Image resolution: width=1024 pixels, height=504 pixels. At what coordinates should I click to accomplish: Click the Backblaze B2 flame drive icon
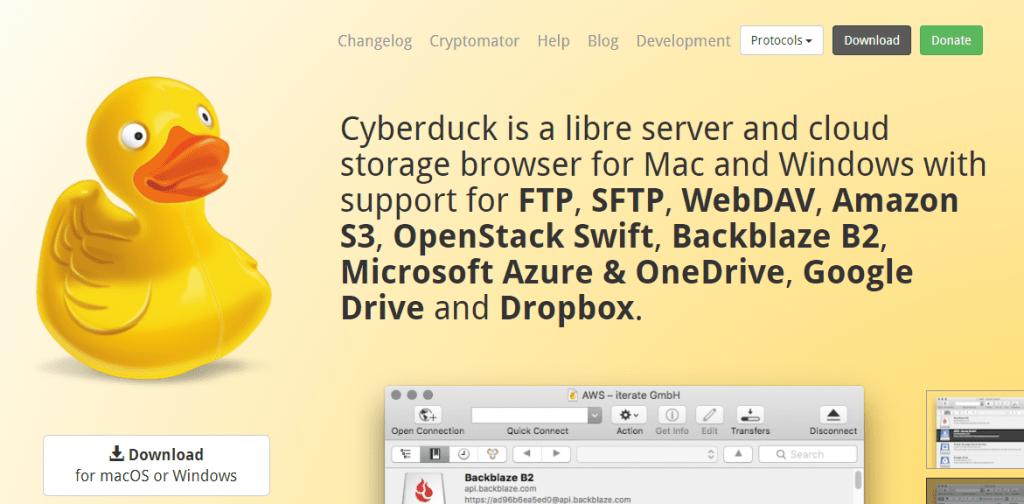pos(423,488)
